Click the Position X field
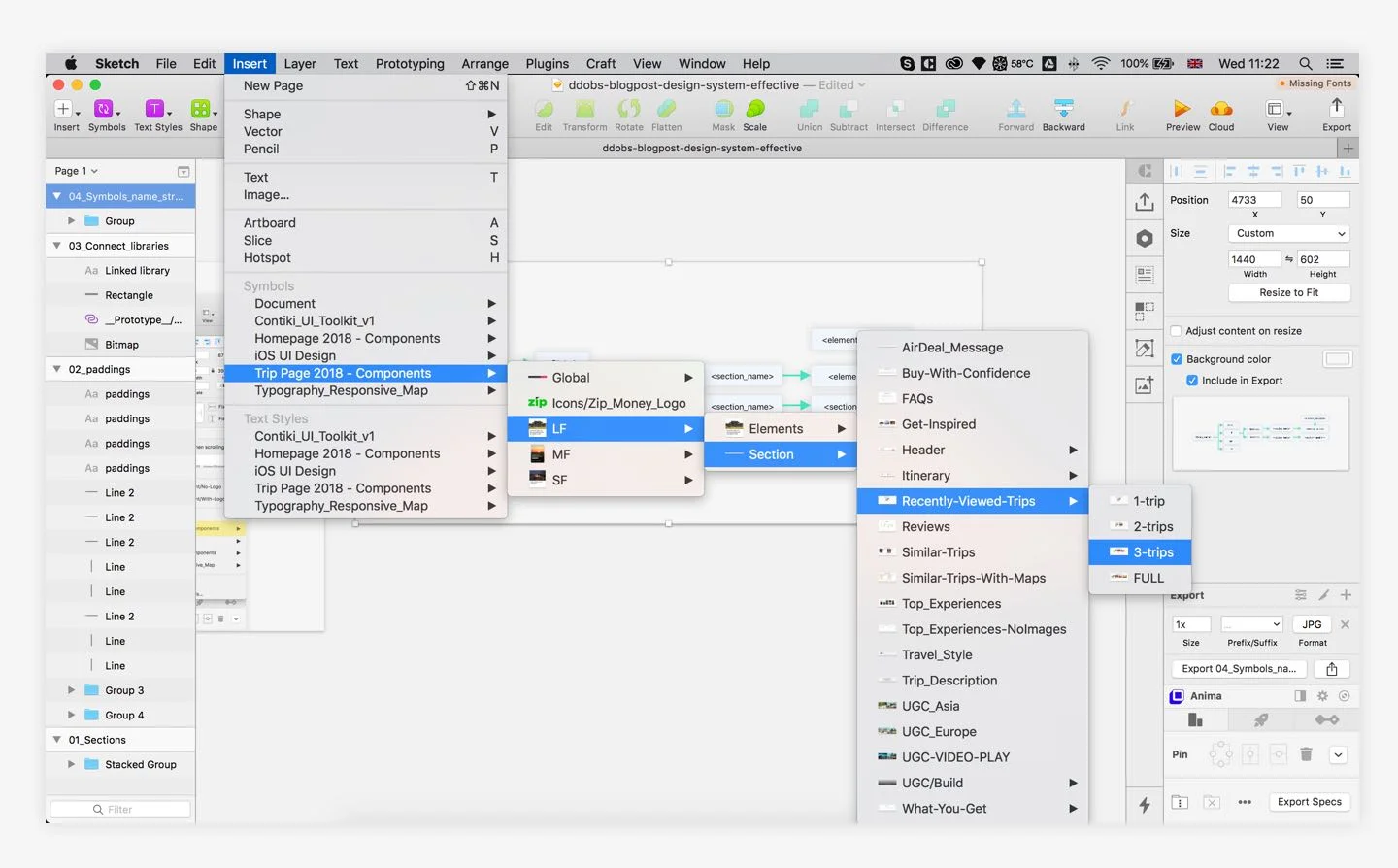This screenshot has height=868, width=1398. (1254, 200)
